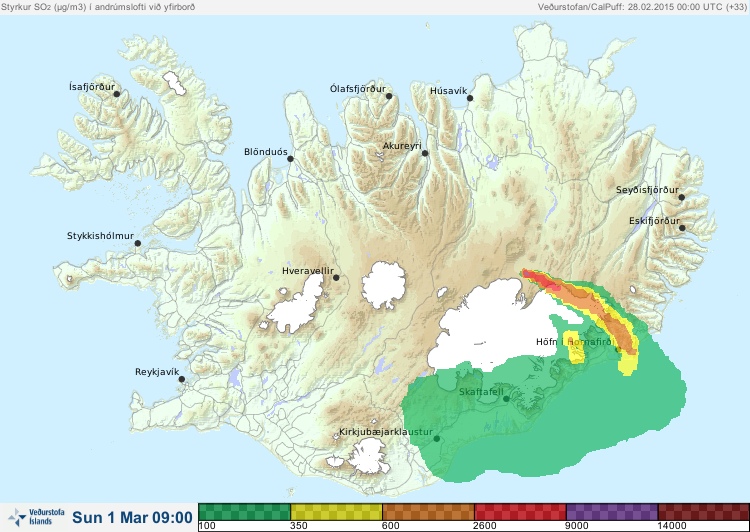Click the 'Akureyri' map label

pyautogui.click(x=402, y=146)
